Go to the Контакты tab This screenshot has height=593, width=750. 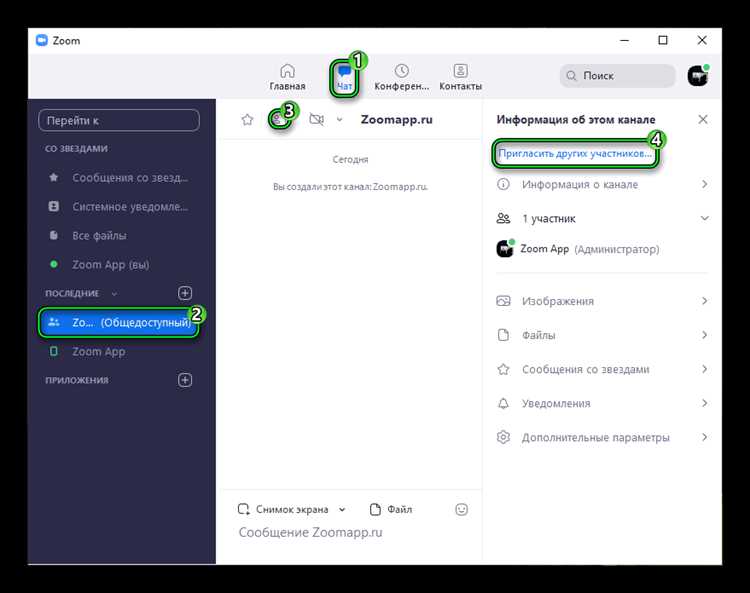460,77
